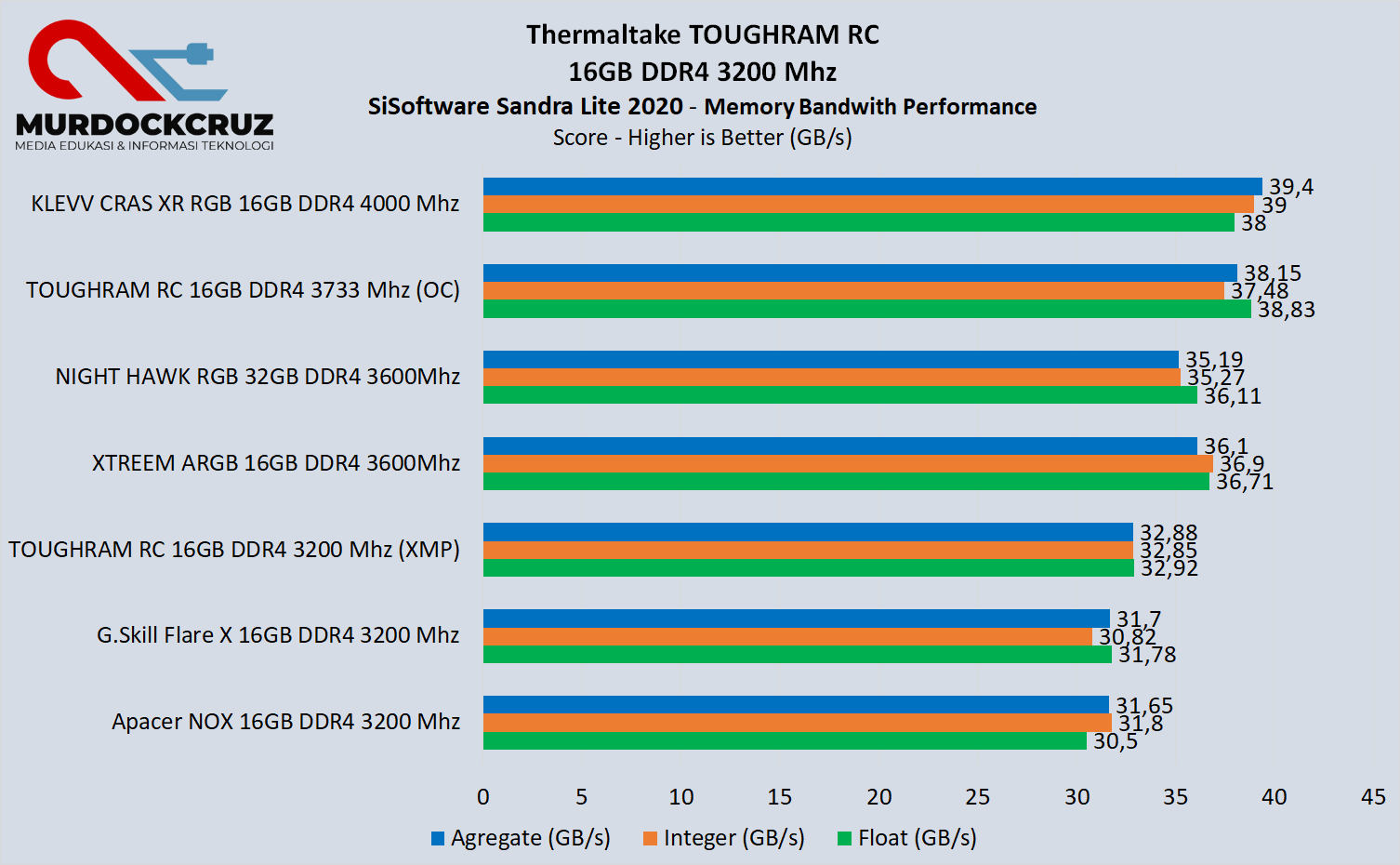Click the orange Integer bar for TOUGHRAM RC 3733 (OC)
Screen dimensions: 1400x865
853,291
